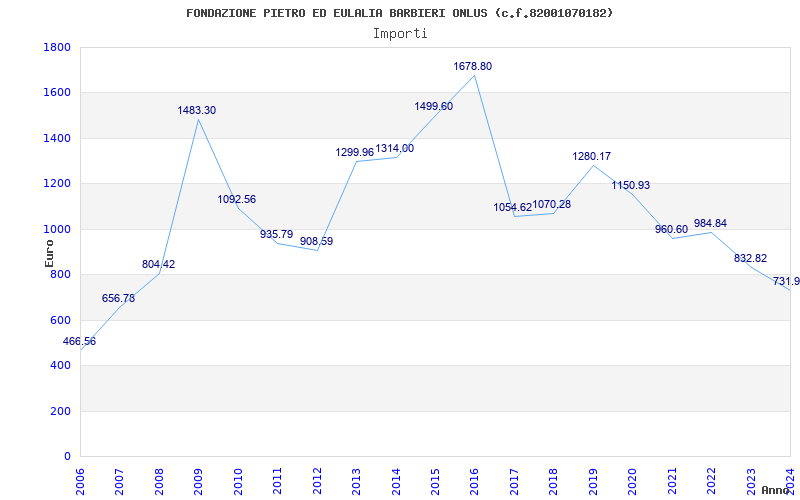Select the 1314.00 data label

pyautogui.click(x=395, y=148)
